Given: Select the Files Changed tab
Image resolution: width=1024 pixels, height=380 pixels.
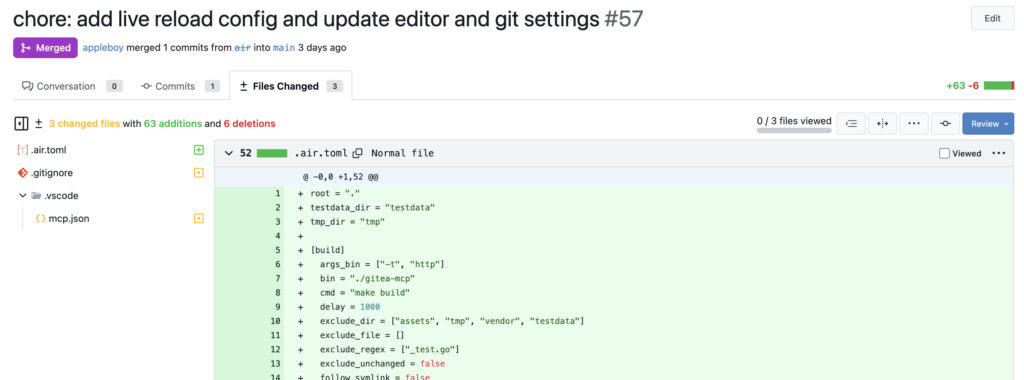Looking at the screenshot, I should click(291, 86).
